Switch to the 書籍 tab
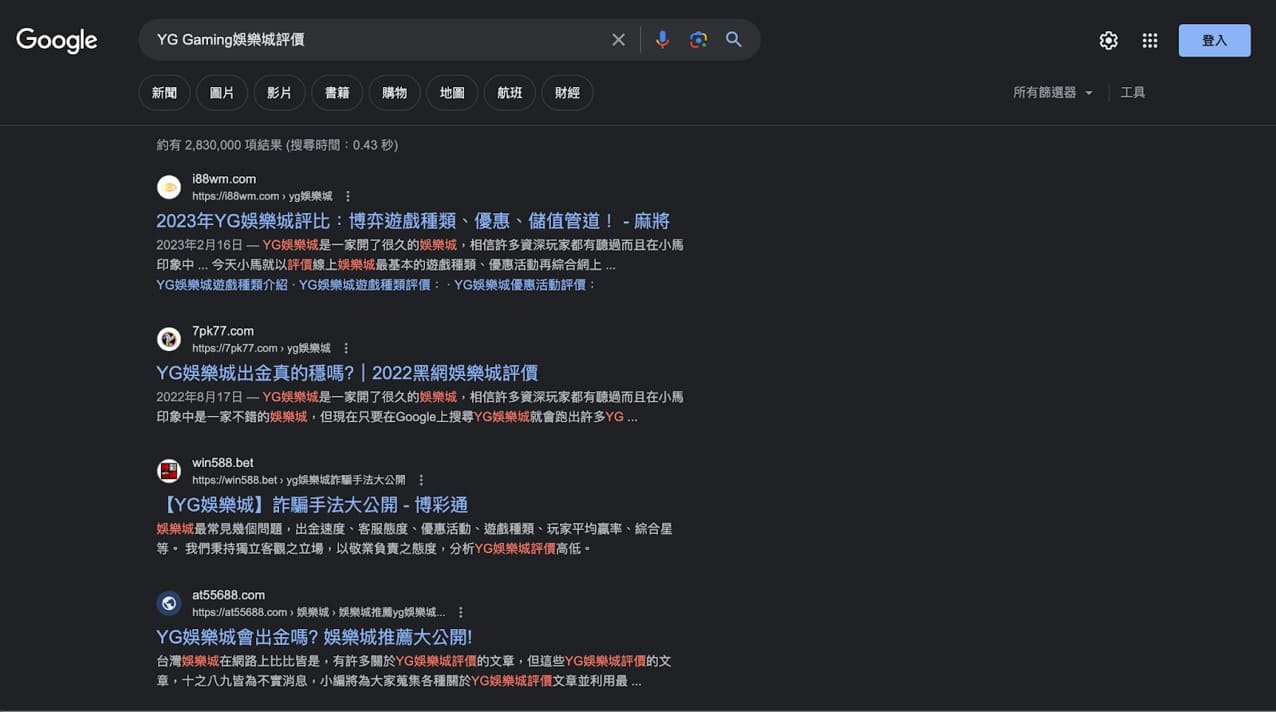The width and height of the screenshot is (1276, 712). tap(337, 93)
